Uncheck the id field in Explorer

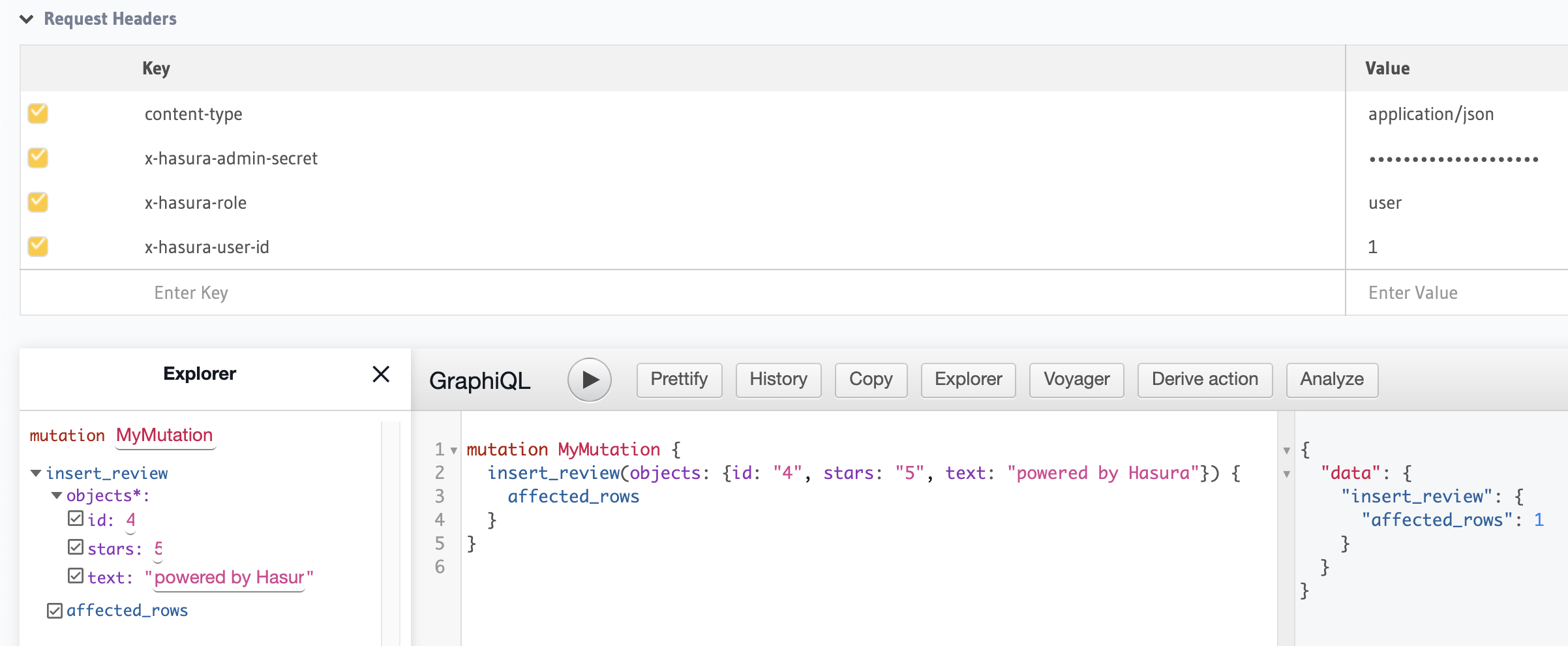(x=76, y=519)
